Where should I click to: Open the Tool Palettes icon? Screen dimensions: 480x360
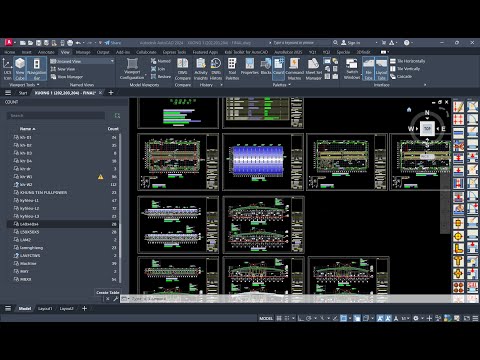click(232, 69)
